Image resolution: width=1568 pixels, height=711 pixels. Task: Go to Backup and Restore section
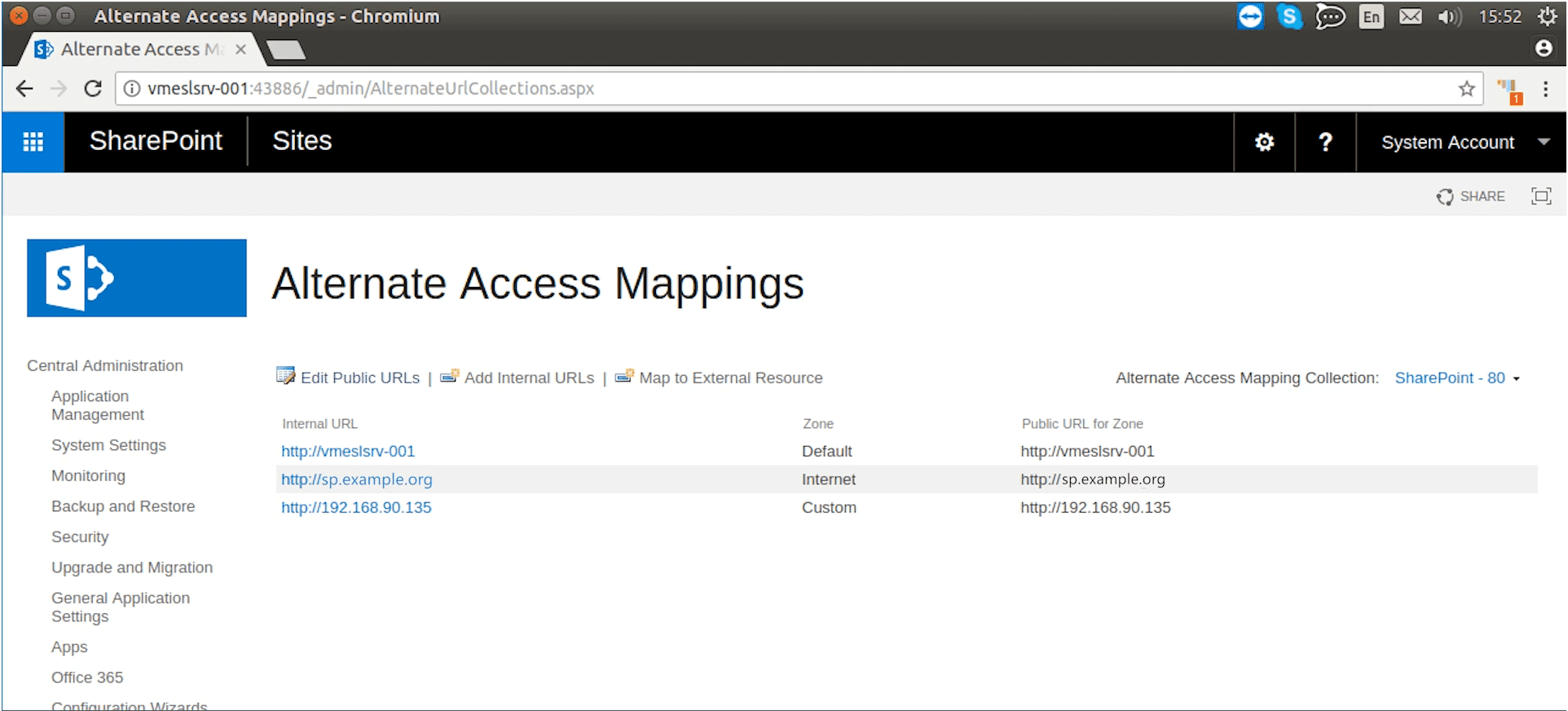point(123,506)
